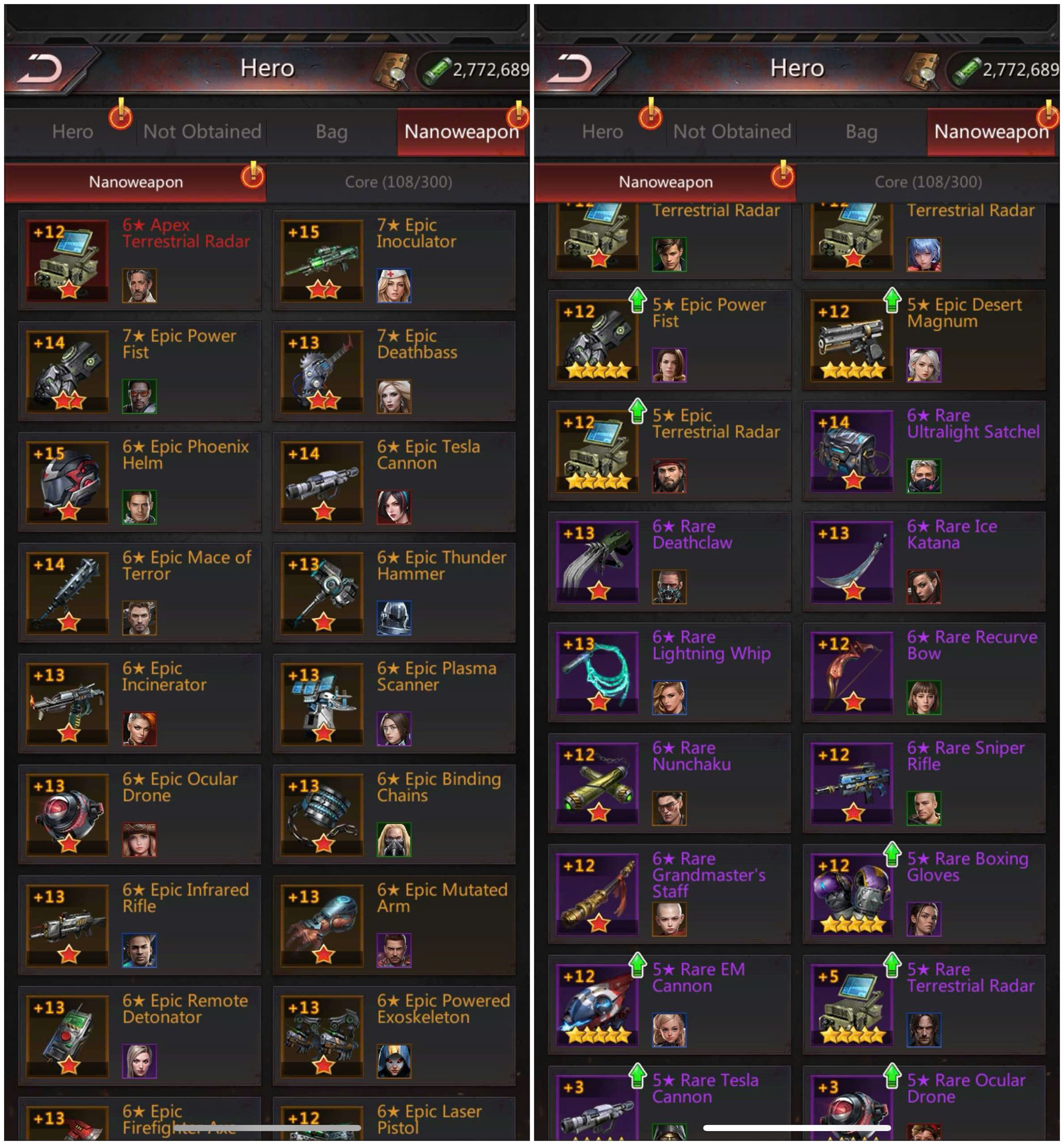Tap the 6★ Rare Lightning Whip icon
1064x1145 pixels.
598,672
